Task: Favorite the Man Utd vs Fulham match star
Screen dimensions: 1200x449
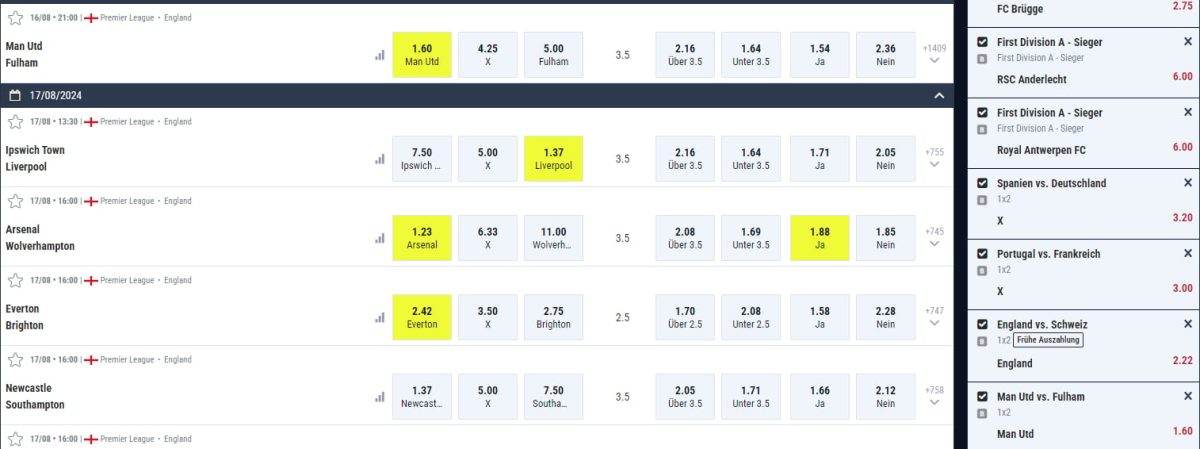Action: point(15,18)
